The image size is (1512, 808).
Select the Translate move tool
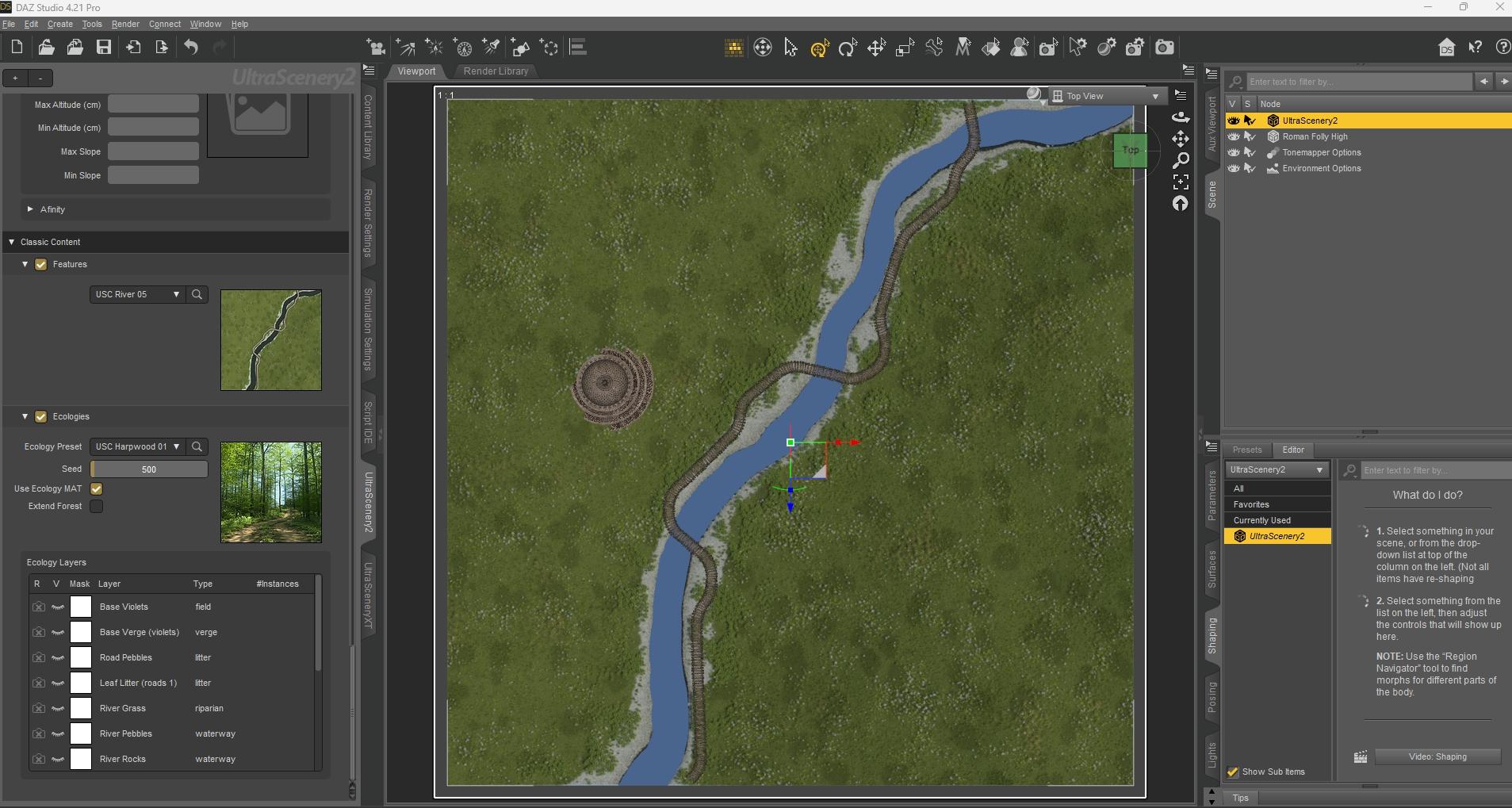(x=876, y=48)
